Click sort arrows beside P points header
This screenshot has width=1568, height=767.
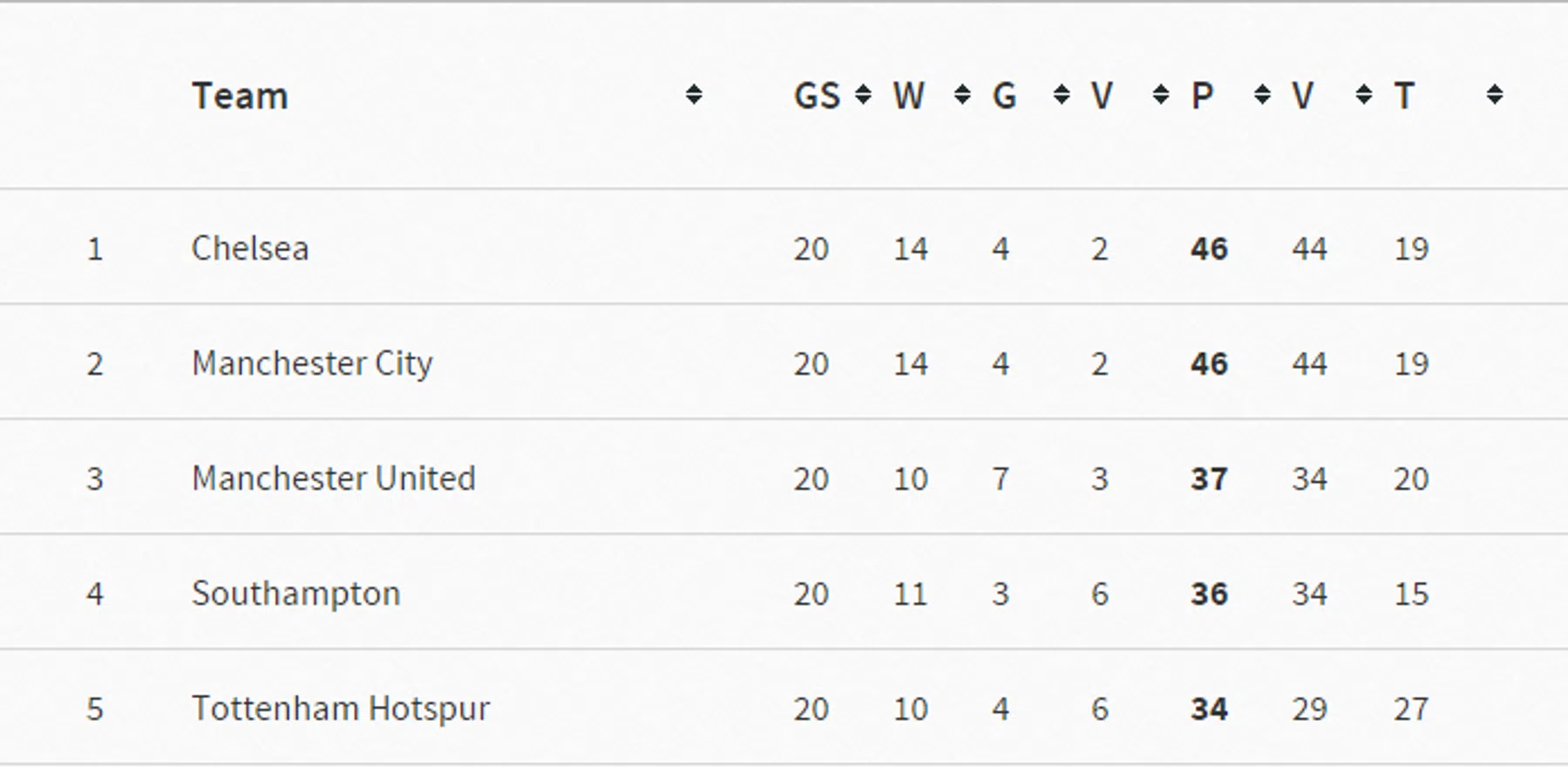[1262, 95]
